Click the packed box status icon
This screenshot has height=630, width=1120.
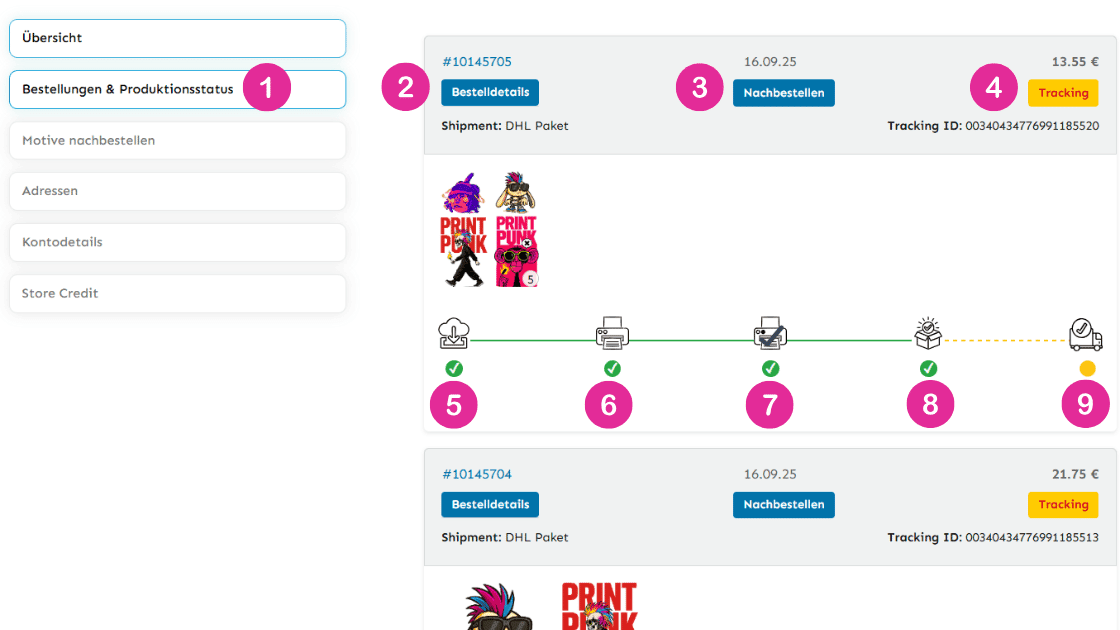coord(928,333)
